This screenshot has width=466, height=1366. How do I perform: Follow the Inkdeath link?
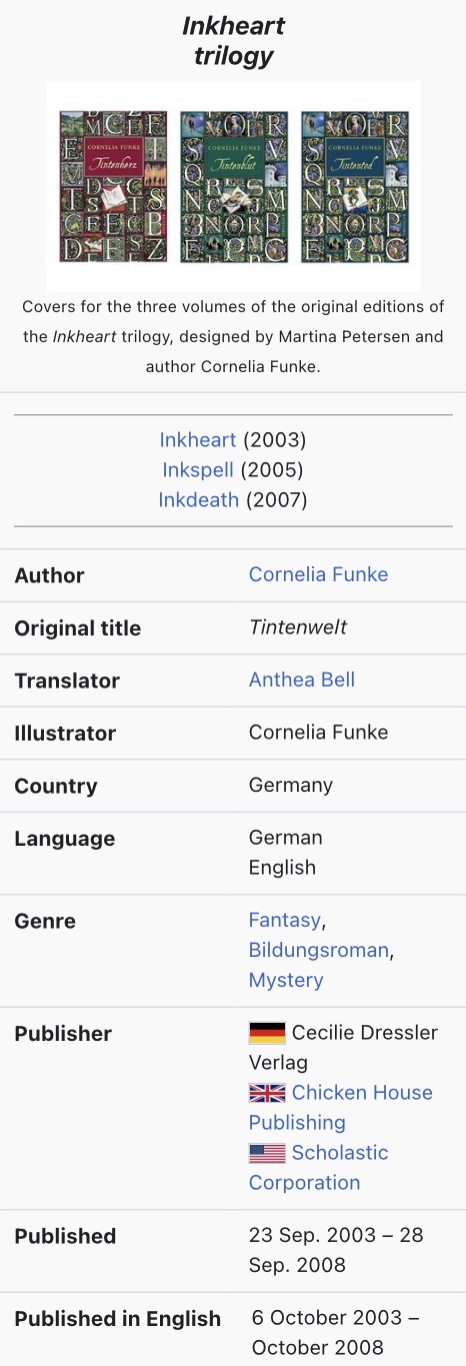pos(198,500)
